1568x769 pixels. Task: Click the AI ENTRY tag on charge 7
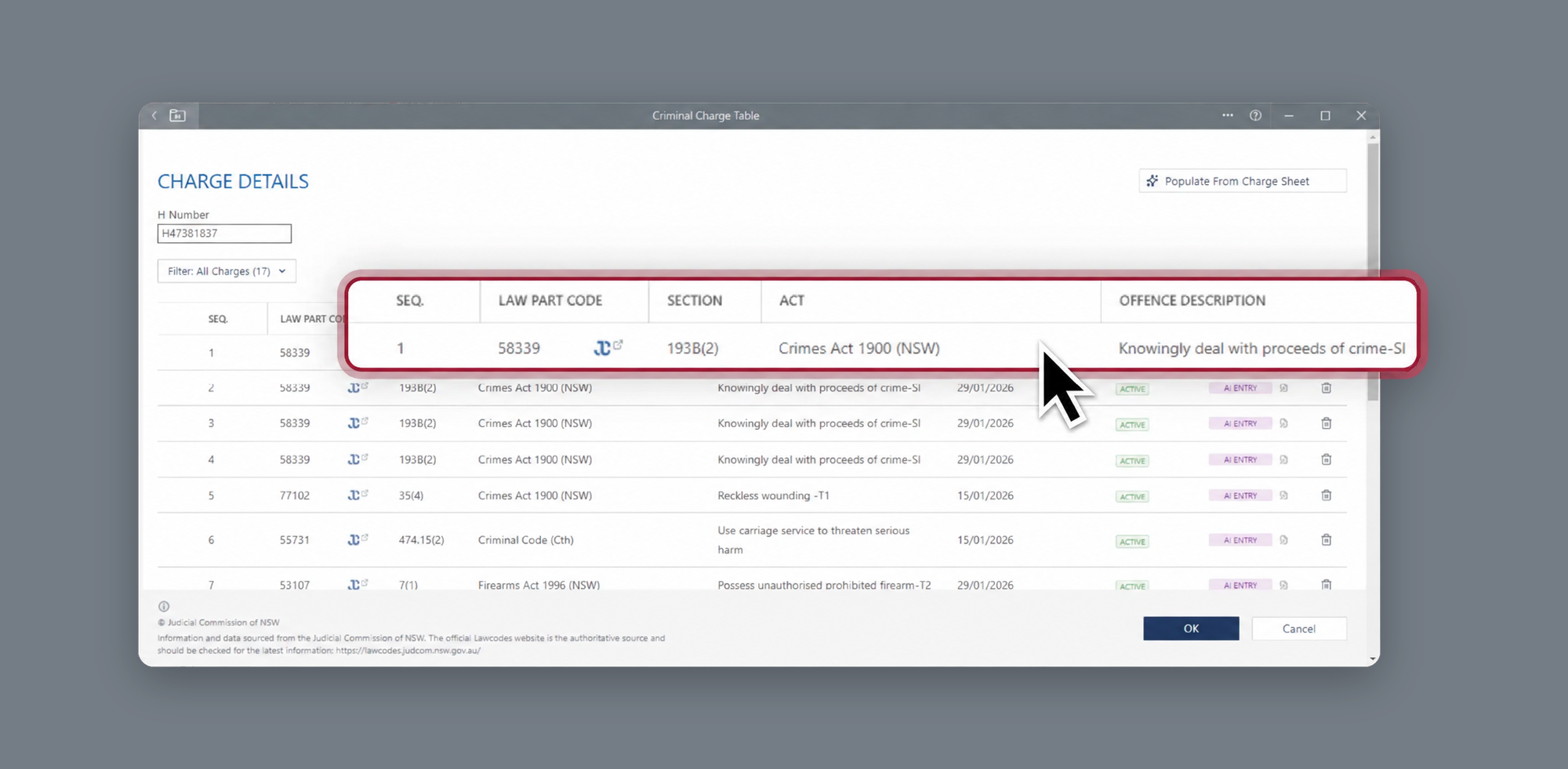(x=1240, y=585)
